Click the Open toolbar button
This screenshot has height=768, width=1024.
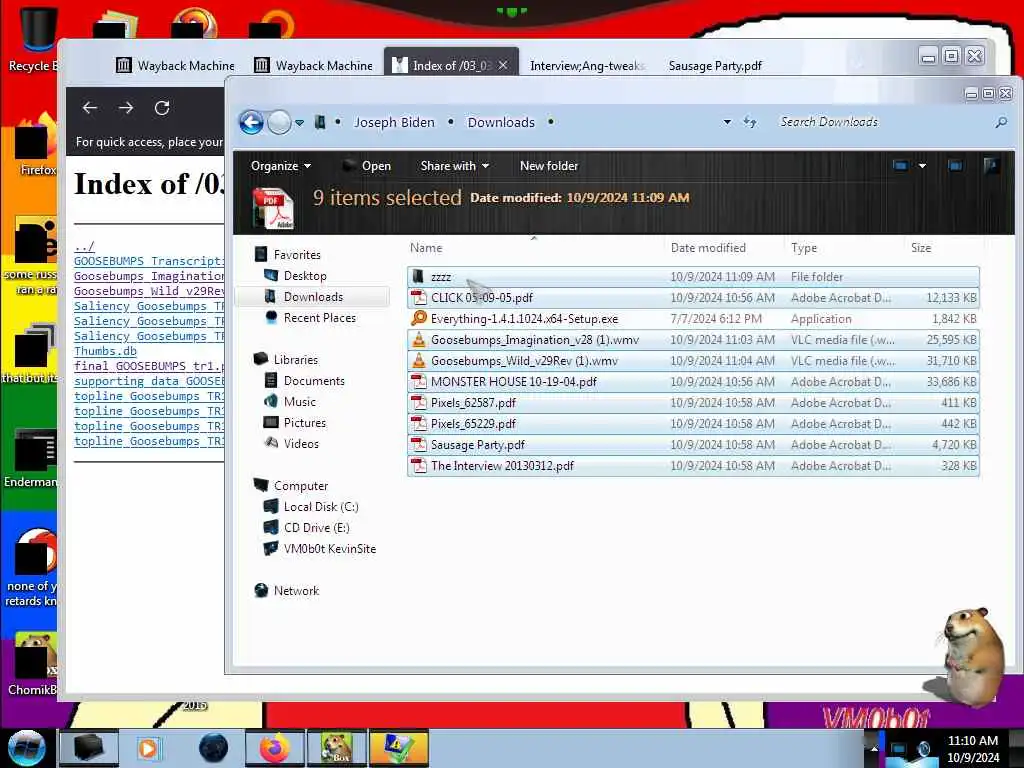tap(367, 166)
